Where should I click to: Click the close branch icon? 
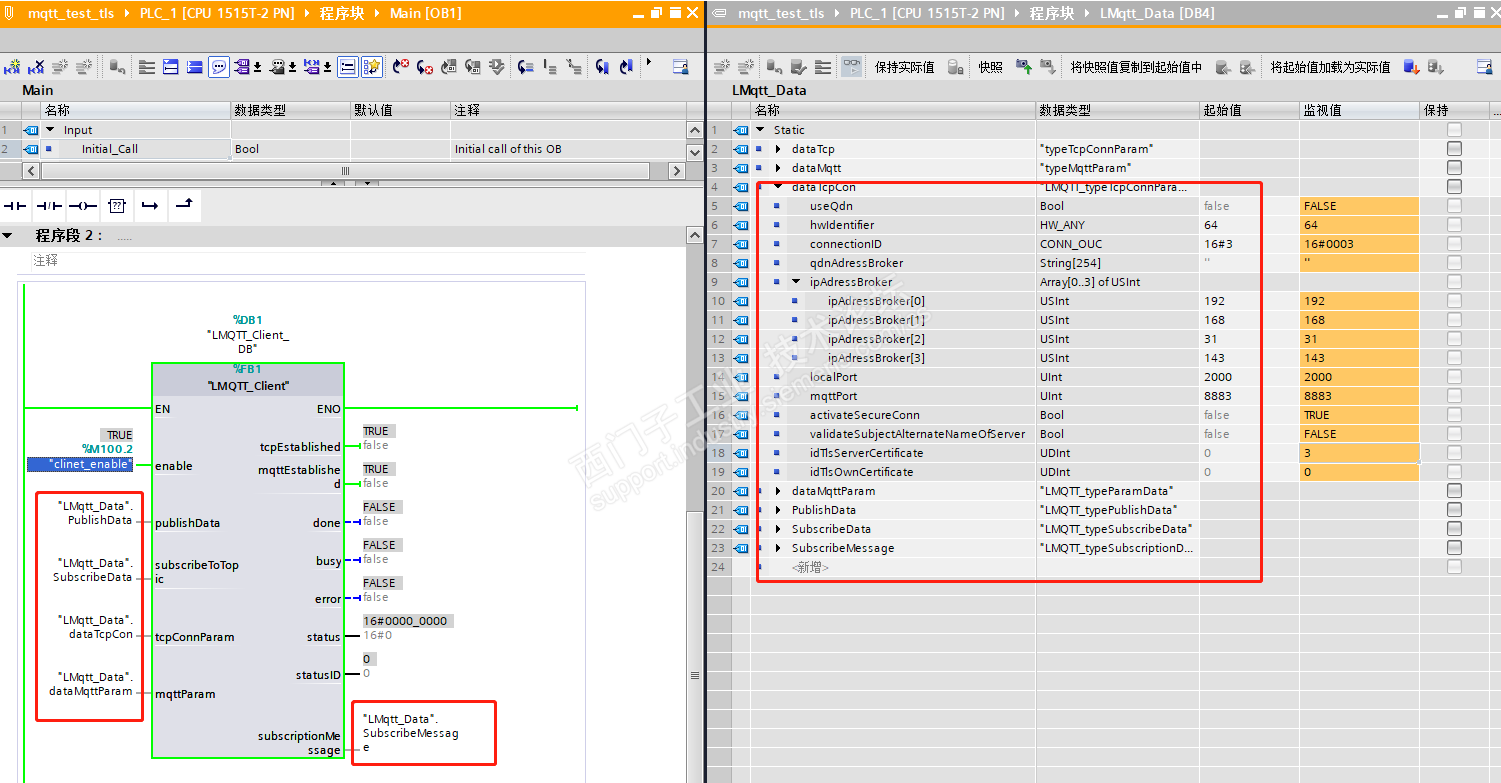click(x=184, y=206)
